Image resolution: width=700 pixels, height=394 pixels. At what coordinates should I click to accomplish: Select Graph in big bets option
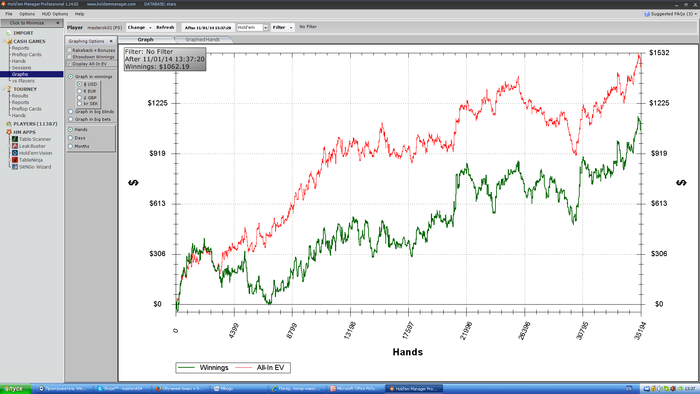pos(71,119)
